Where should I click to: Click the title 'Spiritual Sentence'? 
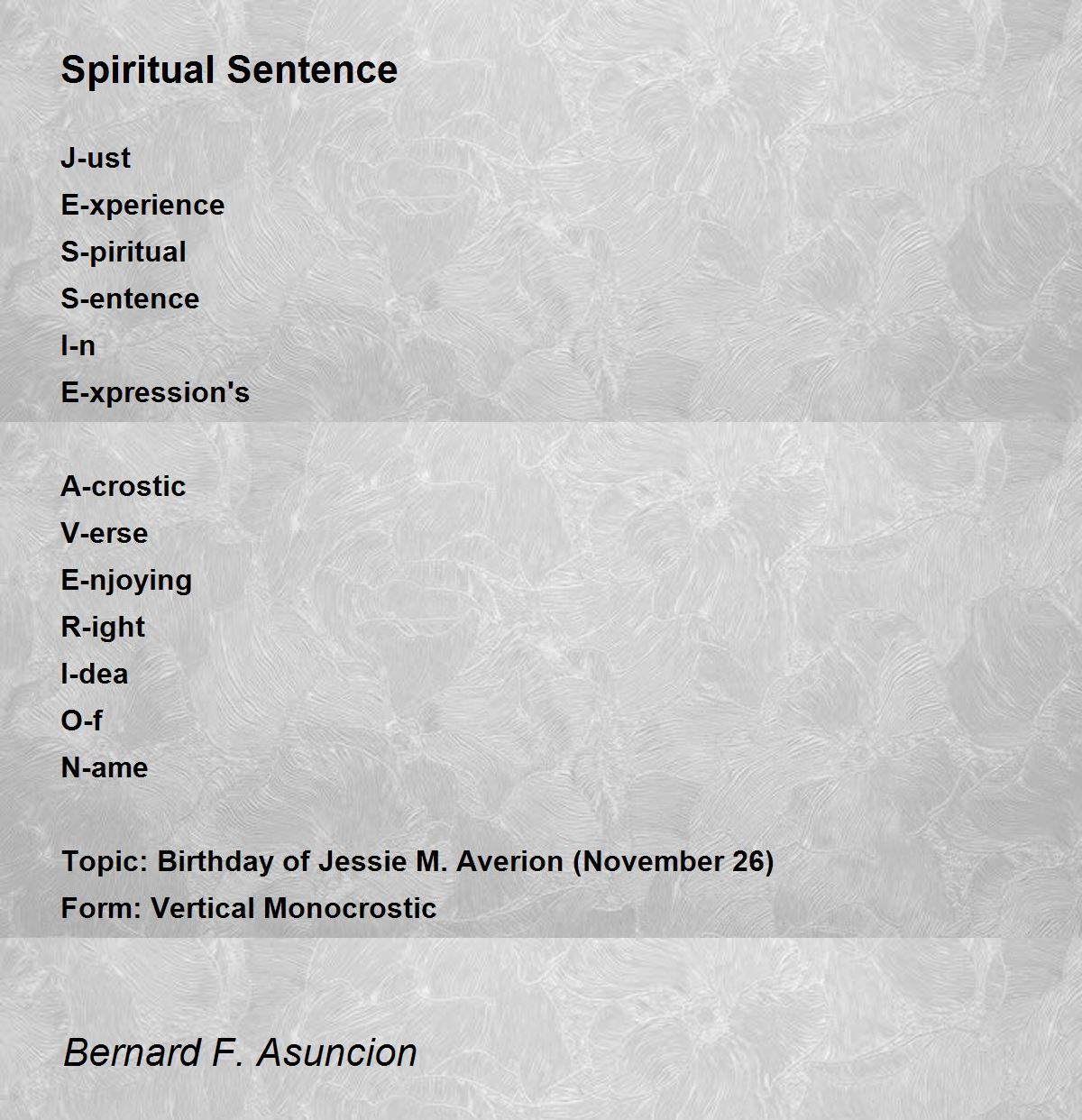229,69
